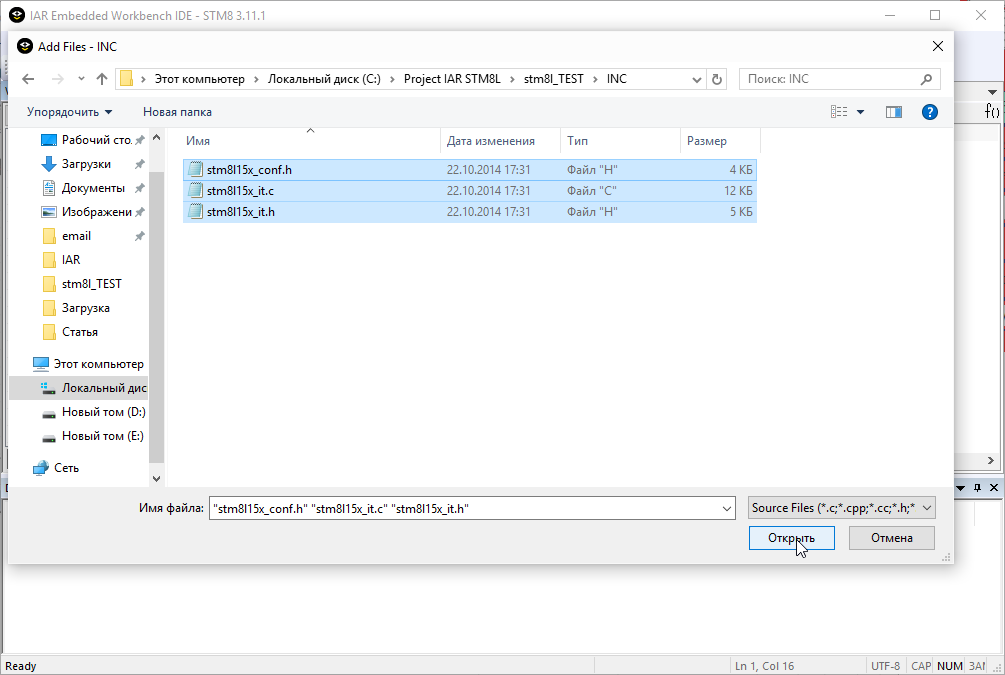Open the IAR bottom panel dropdown arrow
Viewport: 1005px width, 675px height.
pyautogui.click(x=960, y=488)
